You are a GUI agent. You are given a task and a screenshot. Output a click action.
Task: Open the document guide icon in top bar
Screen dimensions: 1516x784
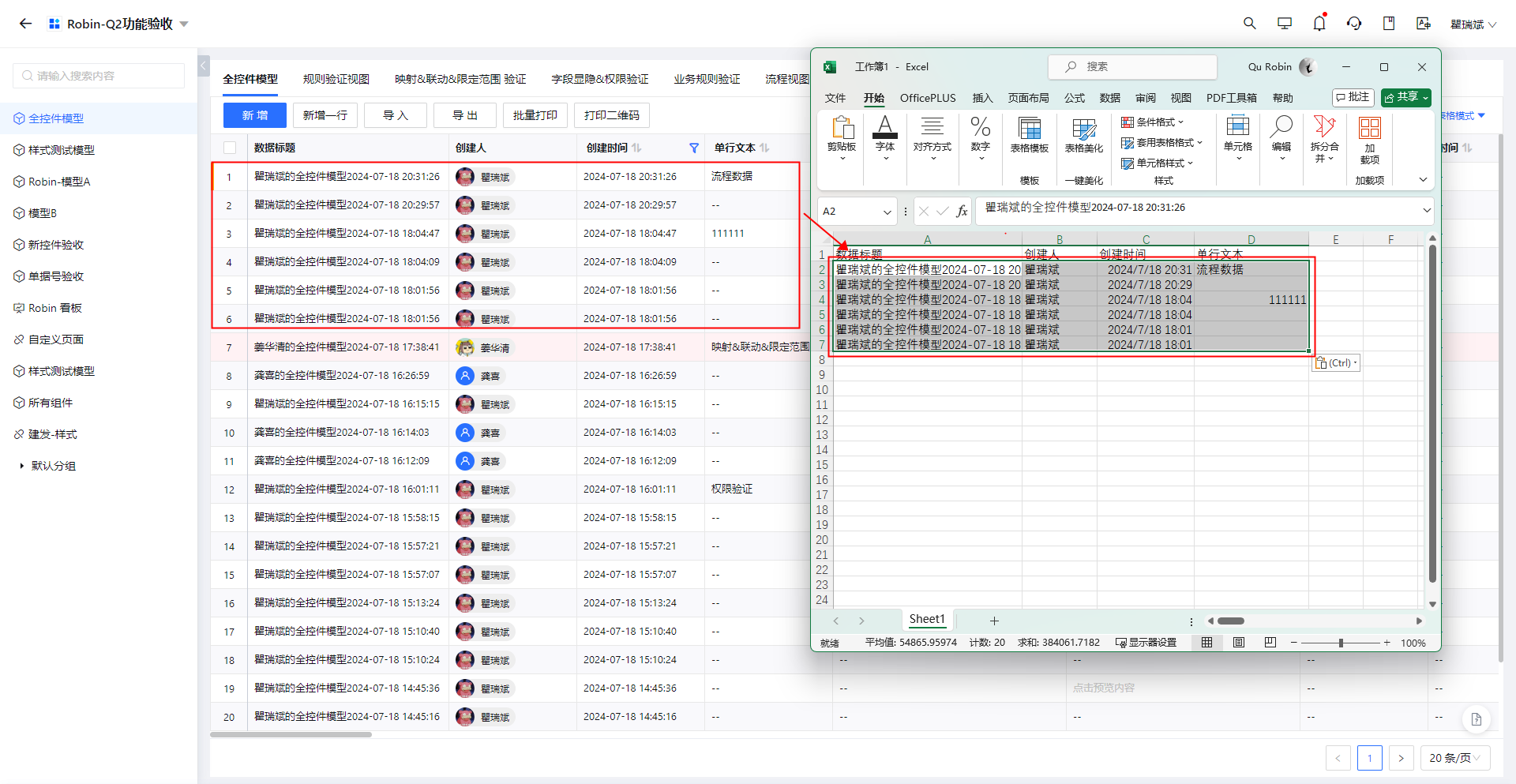coord(1389,24)
